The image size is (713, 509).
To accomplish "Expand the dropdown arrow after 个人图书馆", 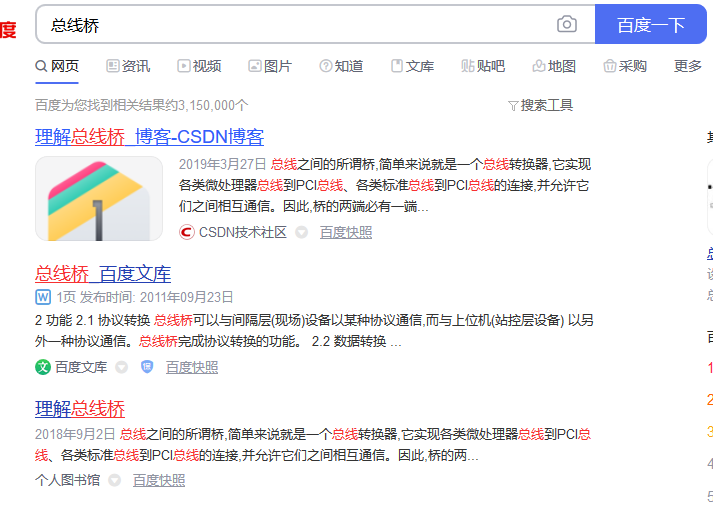I will click(x=115, y=480).
